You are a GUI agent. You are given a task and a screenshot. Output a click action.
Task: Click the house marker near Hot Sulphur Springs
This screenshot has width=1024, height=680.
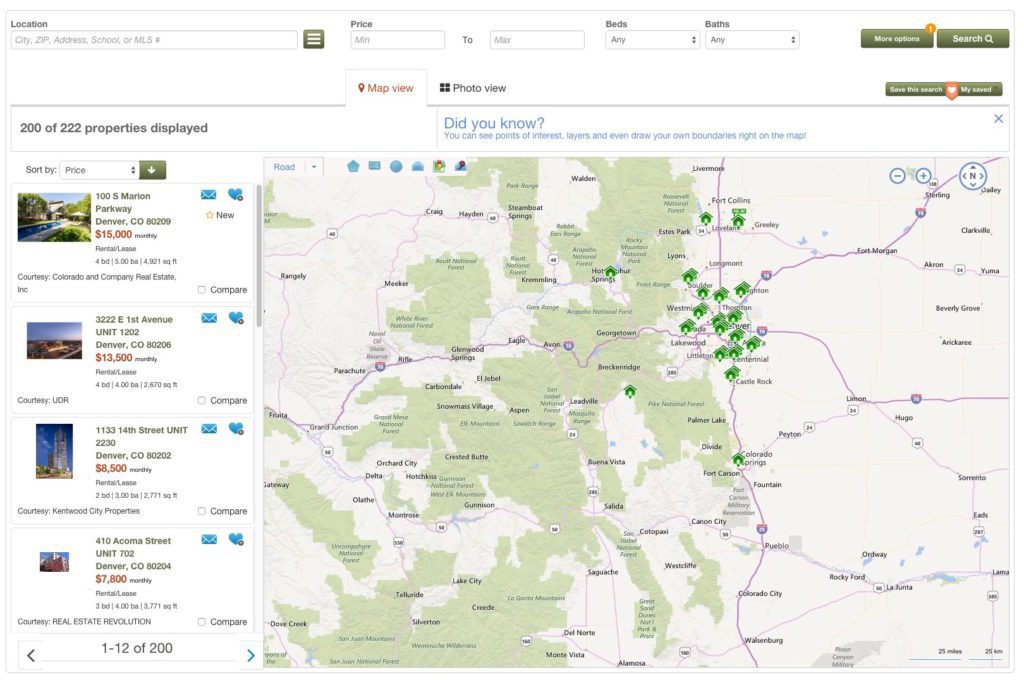coord(610,272)
